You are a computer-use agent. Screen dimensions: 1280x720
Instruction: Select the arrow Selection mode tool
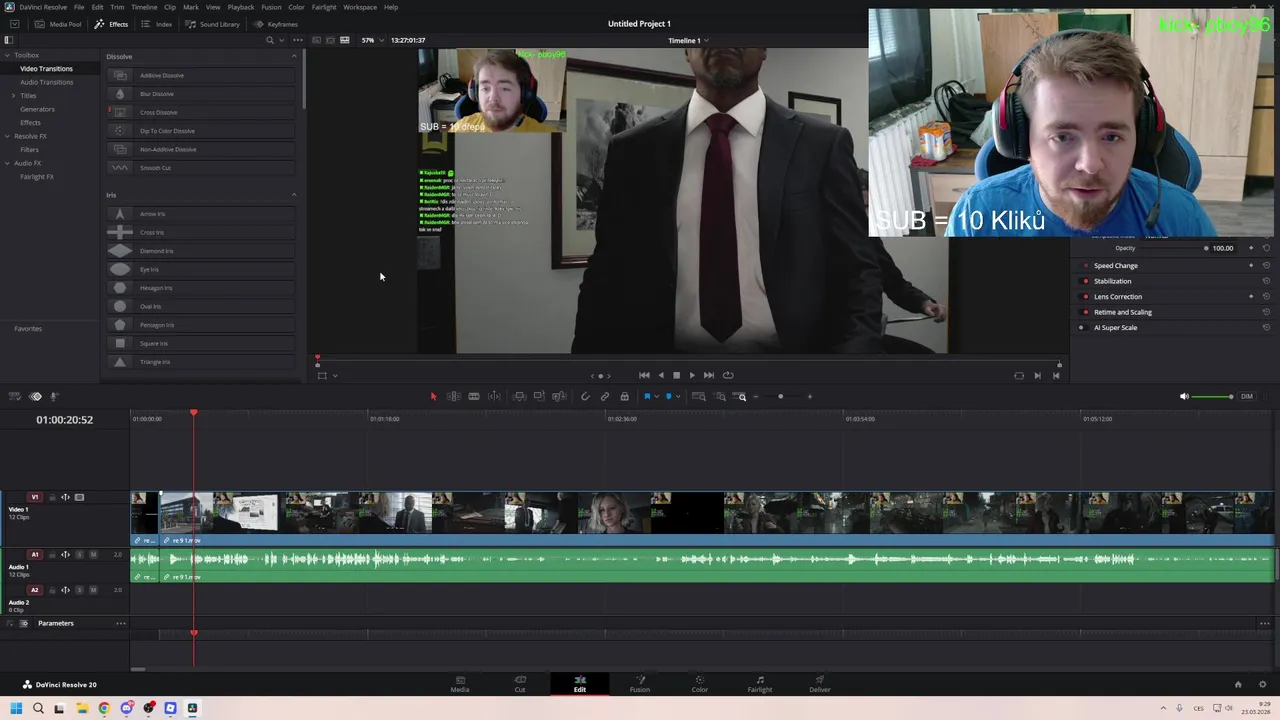[x=433, y=396]
